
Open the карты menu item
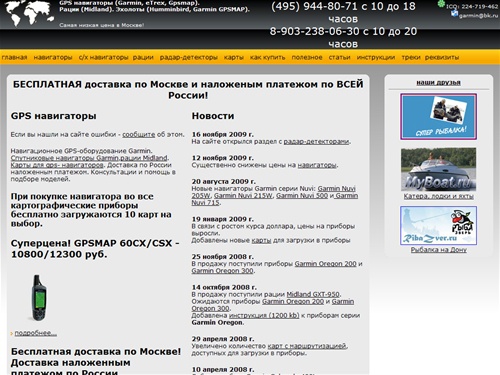[234, 57]
